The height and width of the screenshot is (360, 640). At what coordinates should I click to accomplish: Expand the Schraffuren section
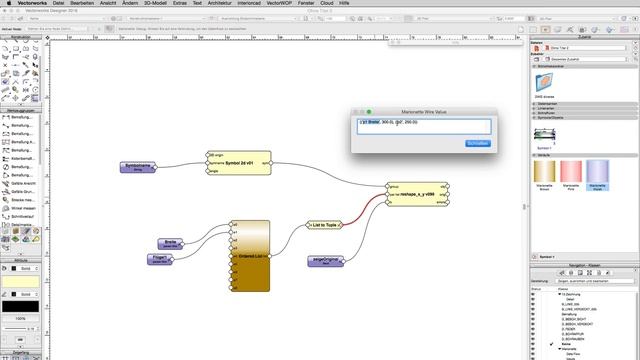534,113
